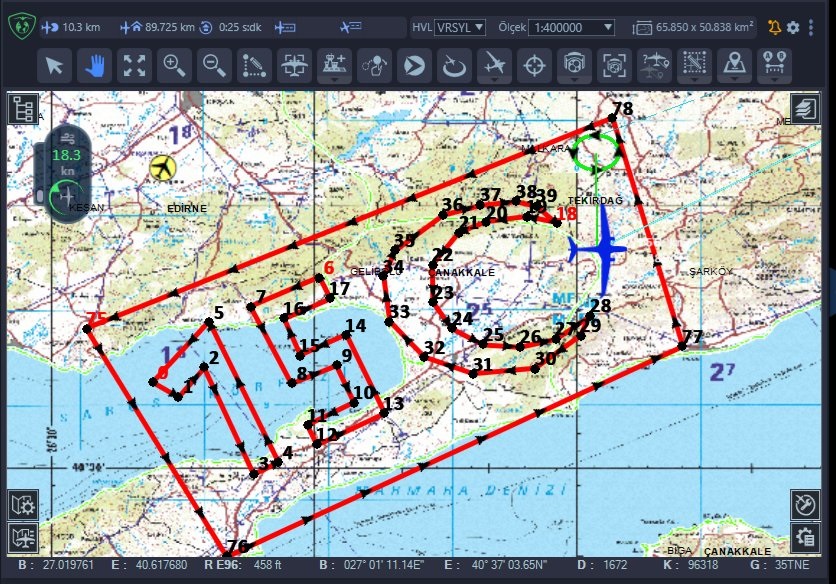
Task: Select the arrow pointer tool
Action: click(x=56, y=66)
